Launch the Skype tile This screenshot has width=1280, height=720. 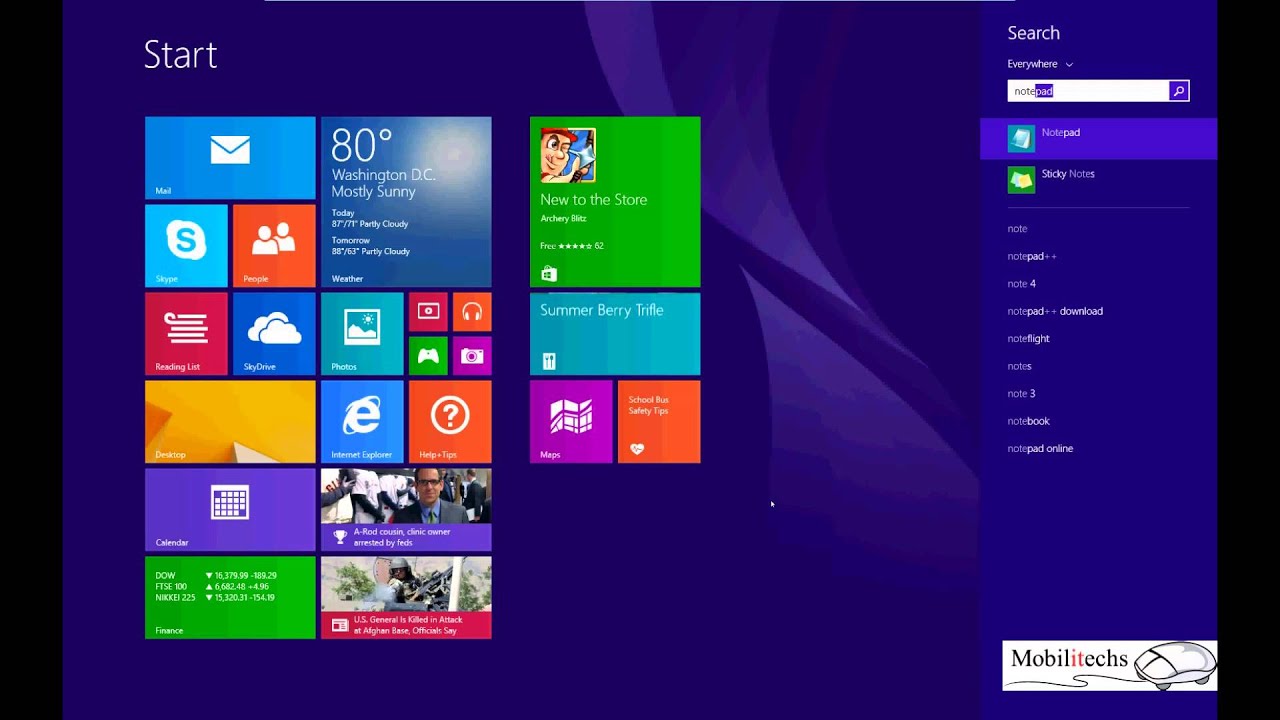coord(186,246)
